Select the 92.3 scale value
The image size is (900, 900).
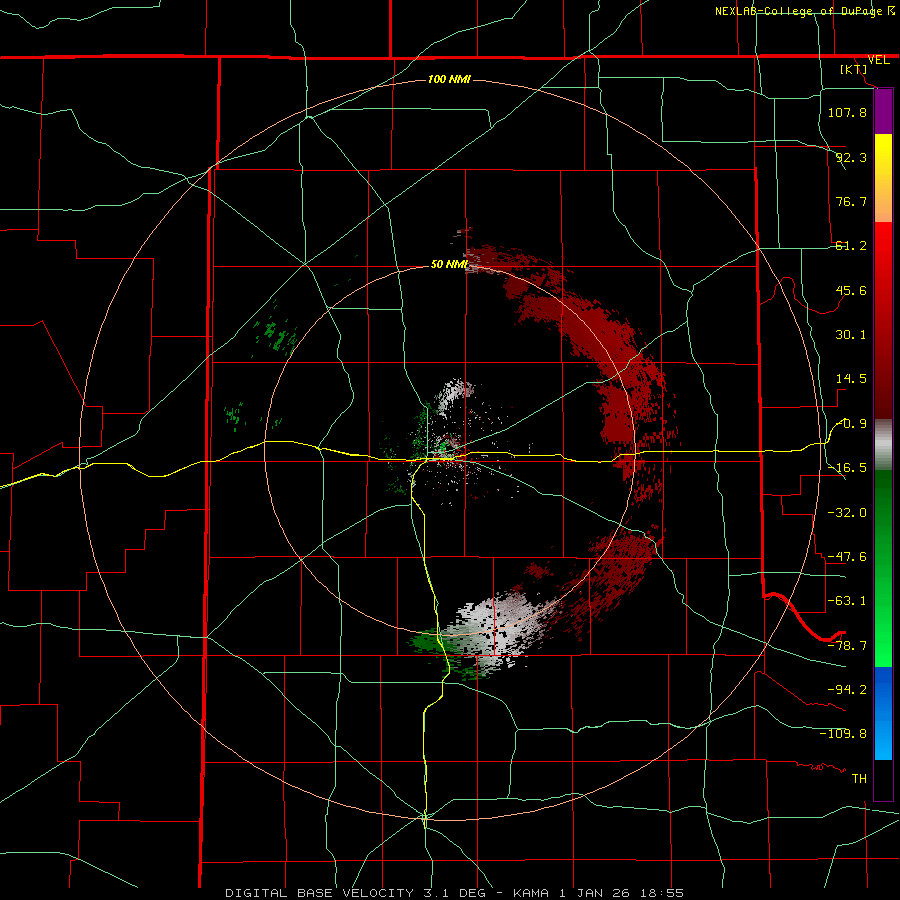[x=851, y=157]
